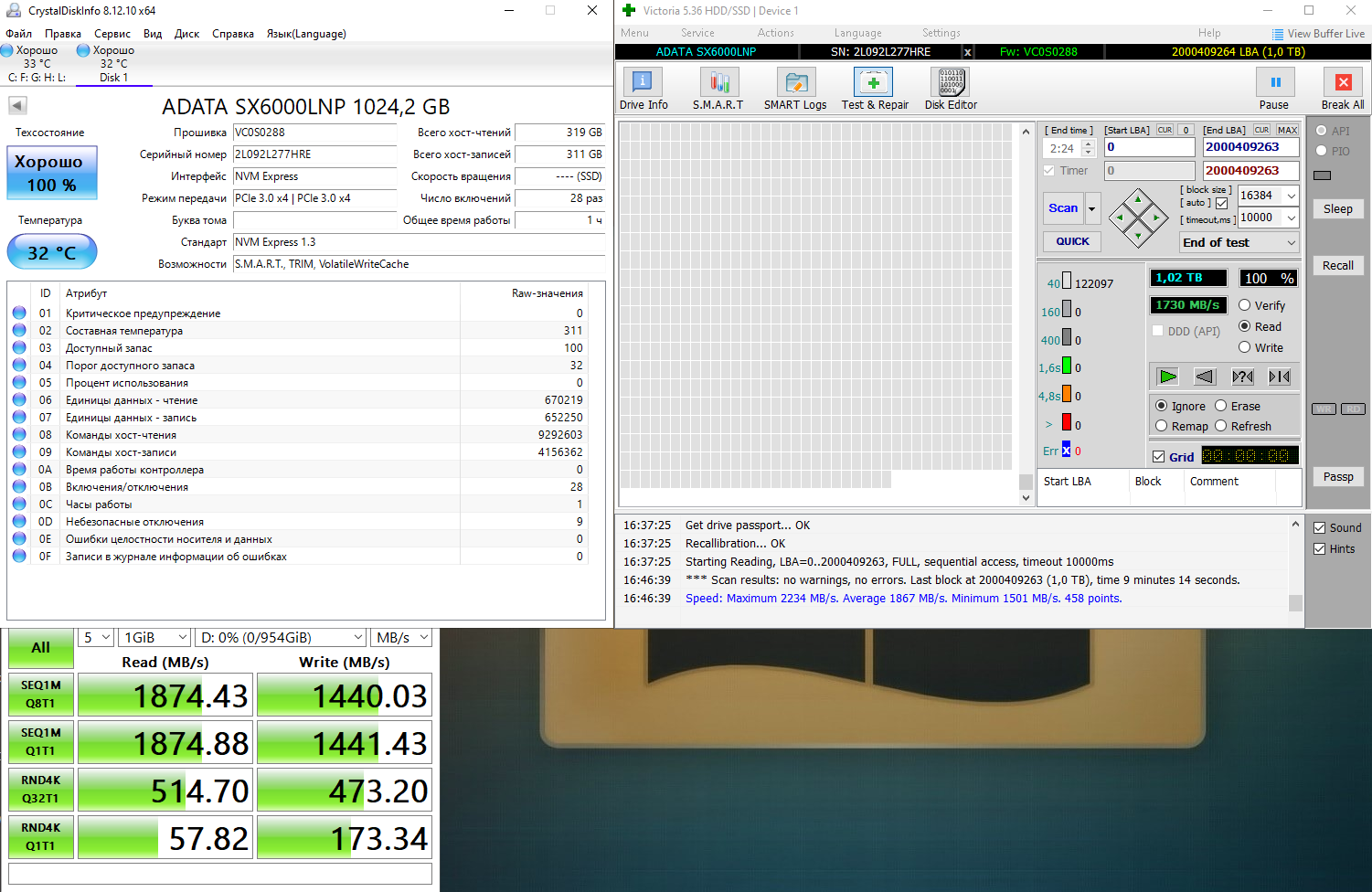This screenshot has width=1372, height=892.
Task: Open SMART Logs in Victoria
Action: pyautogui.click(x=795, y=83)
